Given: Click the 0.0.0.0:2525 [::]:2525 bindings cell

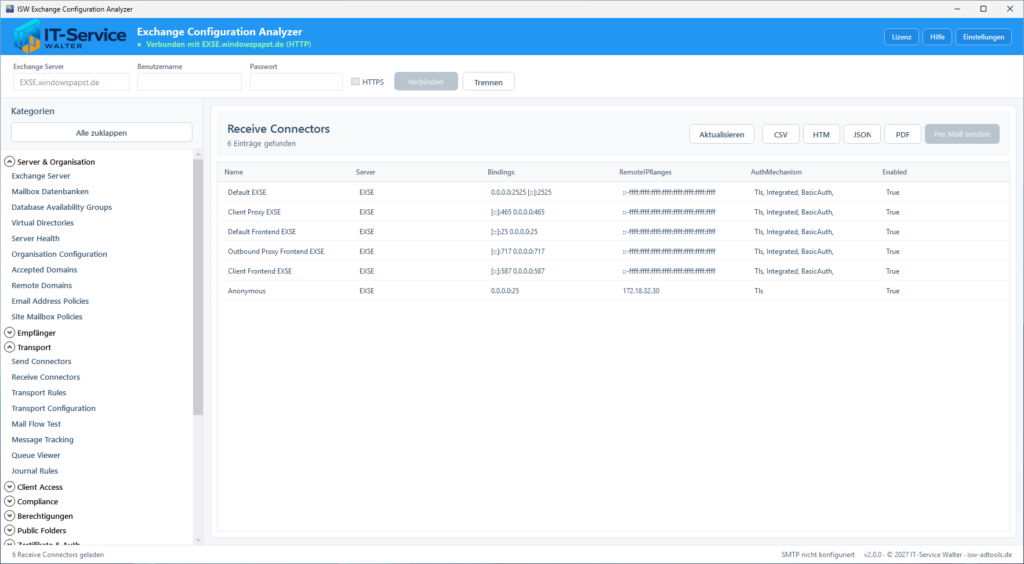Looking at the screenshot, I should click(x=521, y=193).
